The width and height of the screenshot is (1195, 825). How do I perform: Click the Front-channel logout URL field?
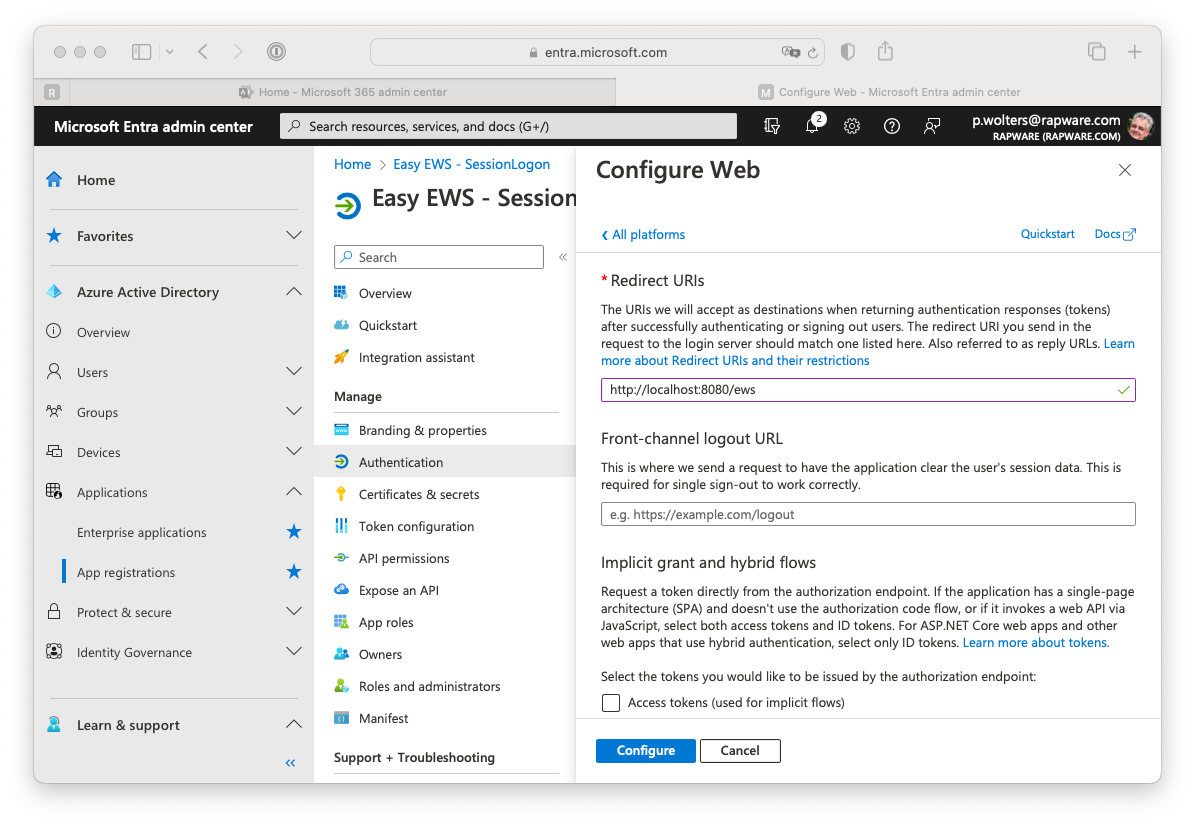point(868,514)
